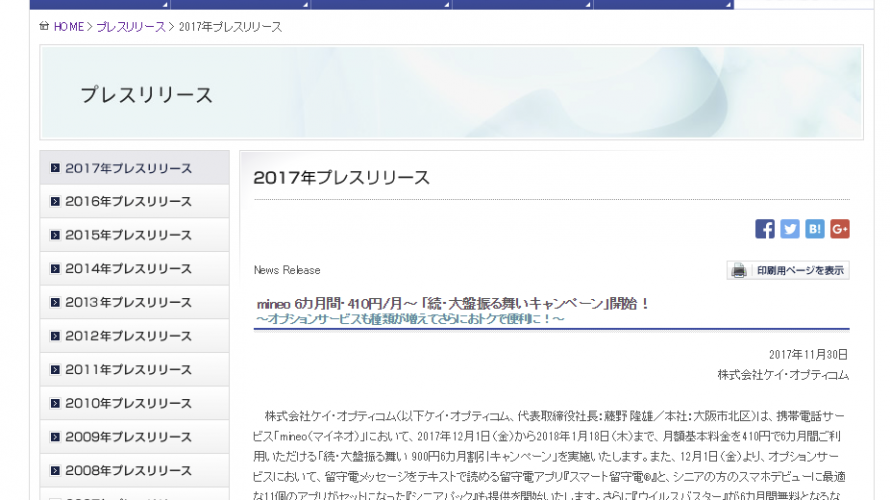
Task: Click the arrow icon beside 2011年プレスリリース
Action: click(x=55, y=369)
